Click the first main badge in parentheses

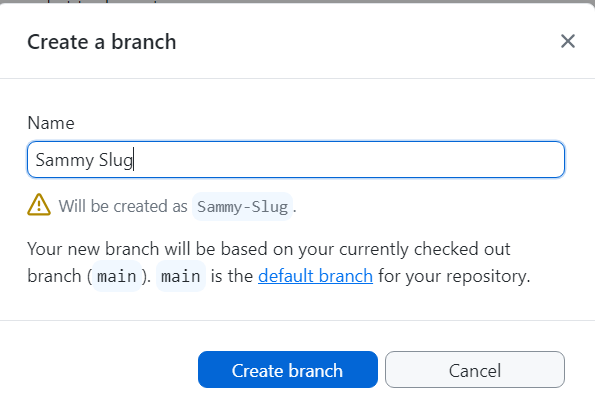click(x=117, y=276)
